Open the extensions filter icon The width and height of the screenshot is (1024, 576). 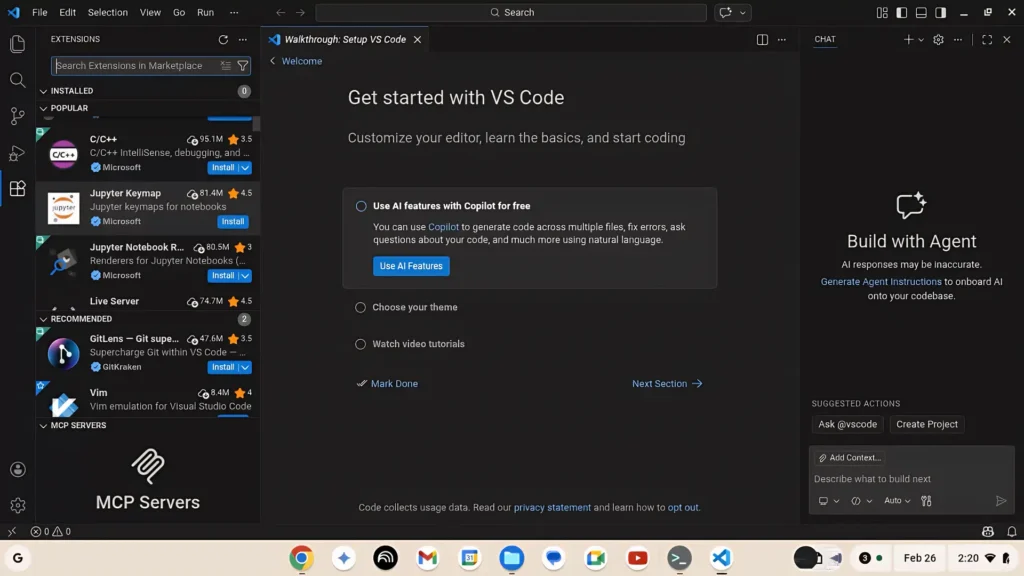(x=242, y=65)
